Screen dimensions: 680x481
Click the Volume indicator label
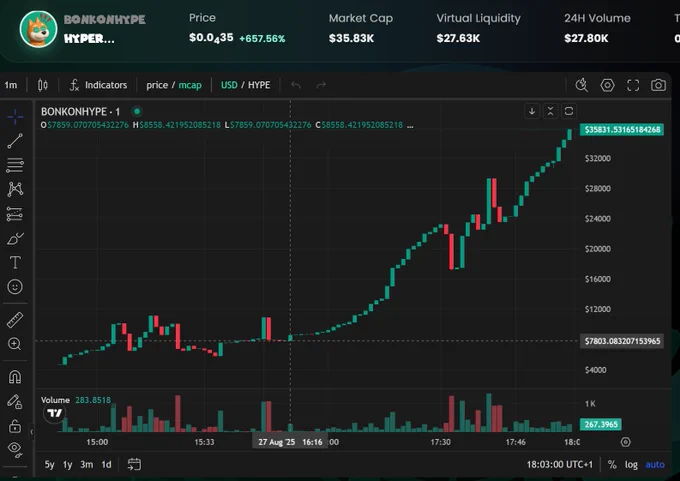(55, 400)
